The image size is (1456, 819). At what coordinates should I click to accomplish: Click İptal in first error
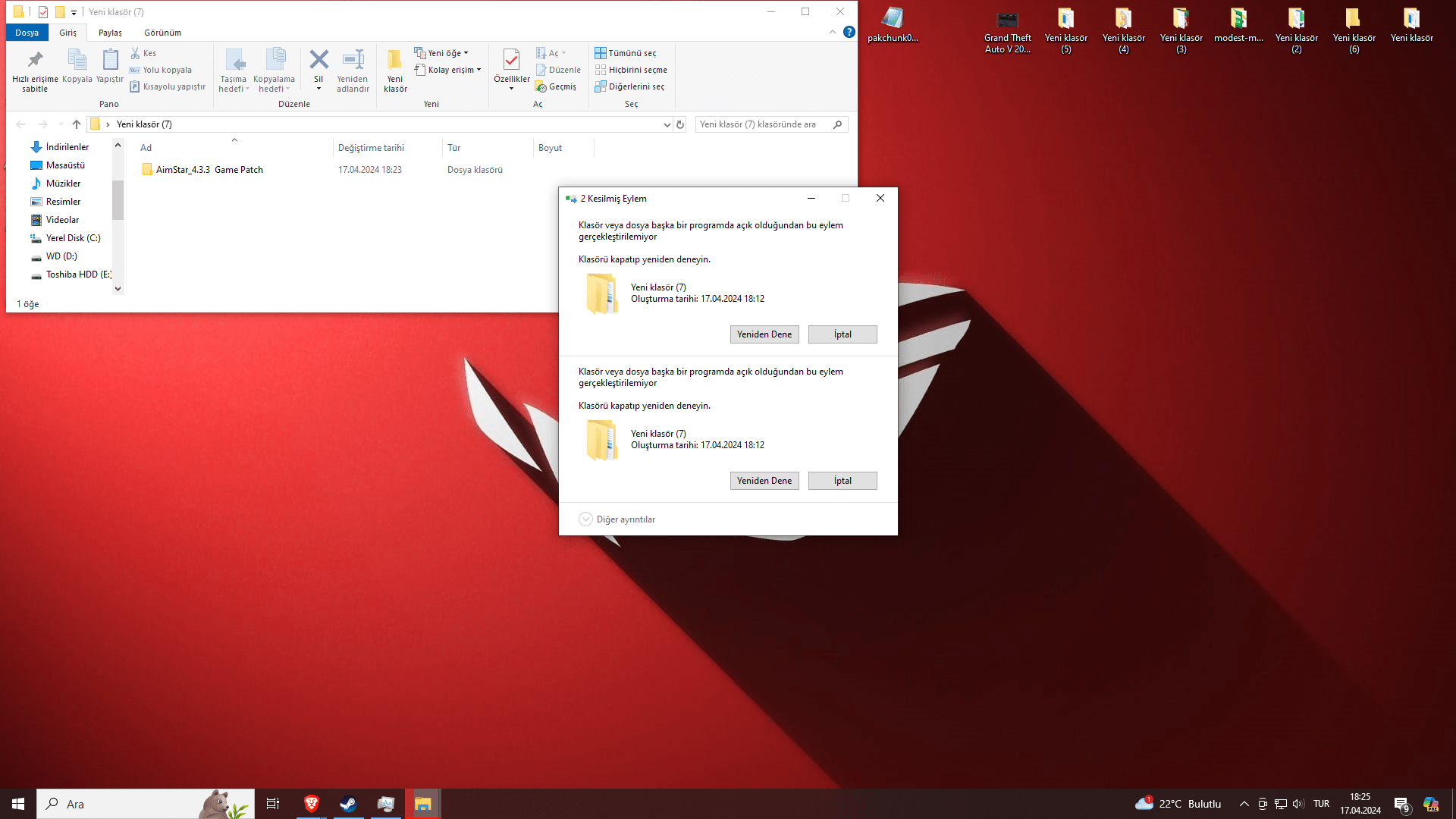pyautogui.click(x=843, y=334)
